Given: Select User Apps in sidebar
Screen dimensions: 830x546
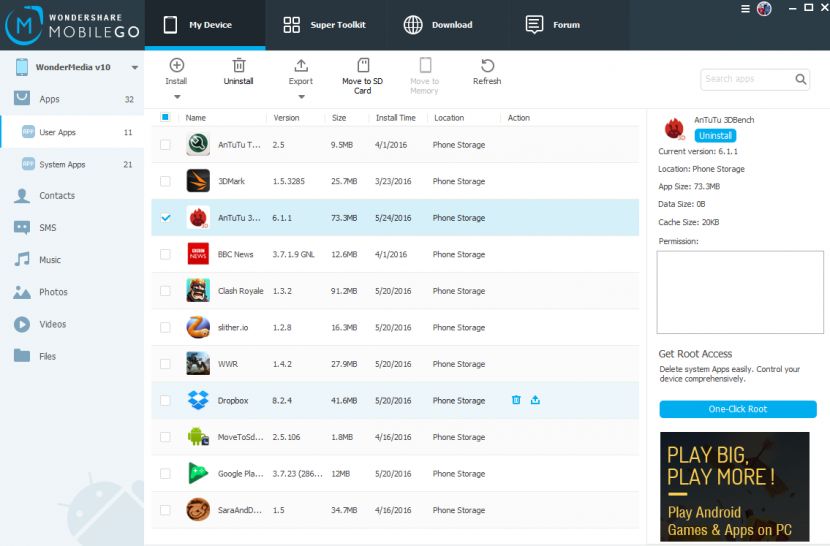Looking at the screenshot, I should (72, 132).
